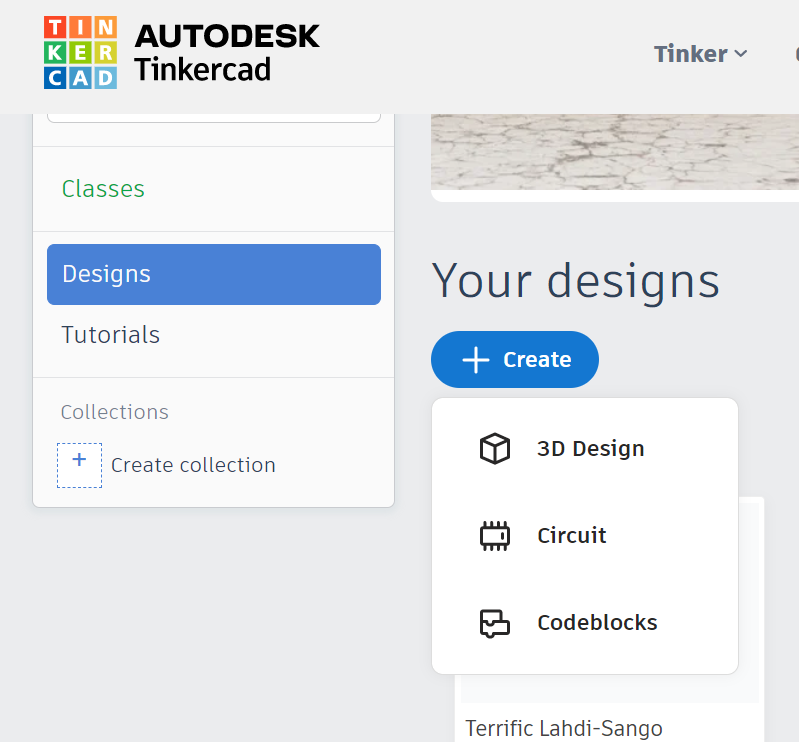Click the Autodesk Tinkercad wordmark
799x742 pixels.
(227, 52)
